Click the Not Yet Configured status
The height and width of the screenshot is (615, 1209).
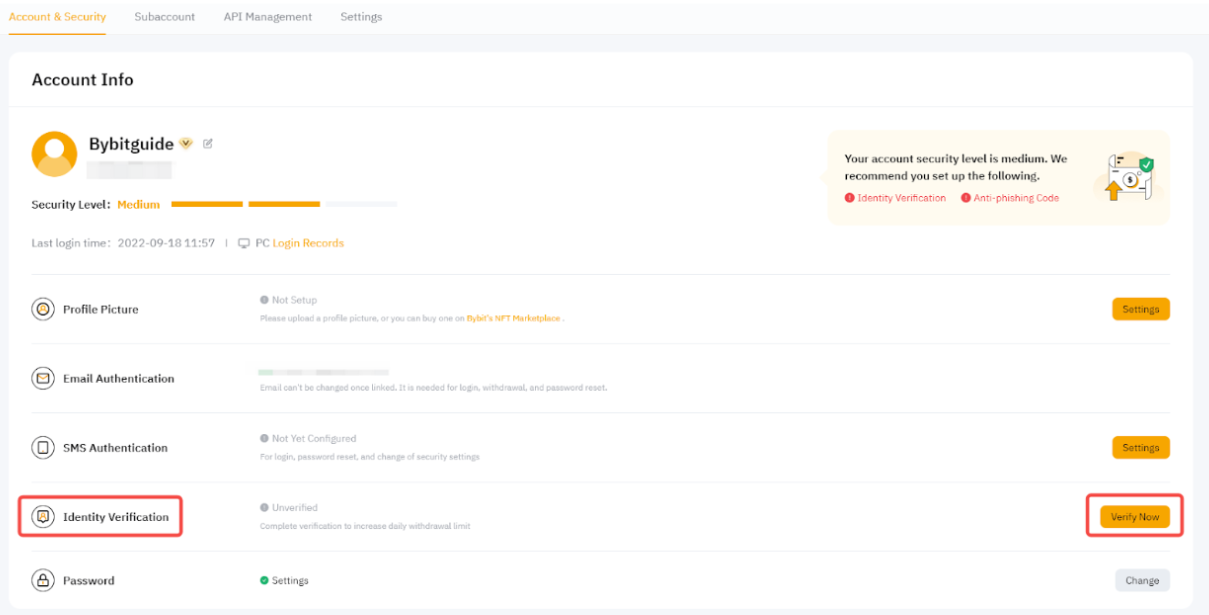click(314, 438)
